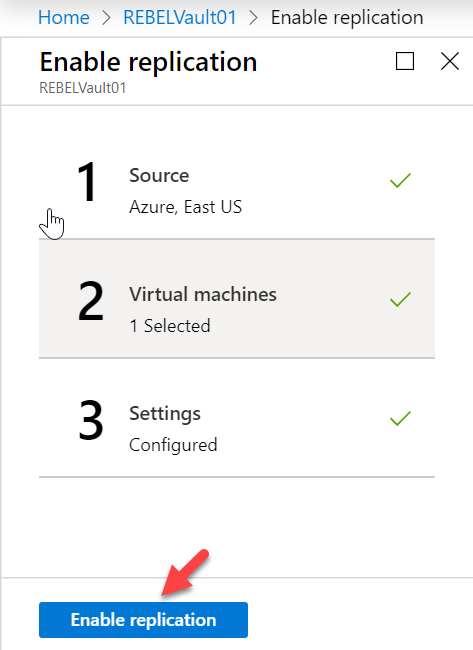Click the large step number 3
The height and width of the screenshot is (650, 473).
click(x=90, y=420)
